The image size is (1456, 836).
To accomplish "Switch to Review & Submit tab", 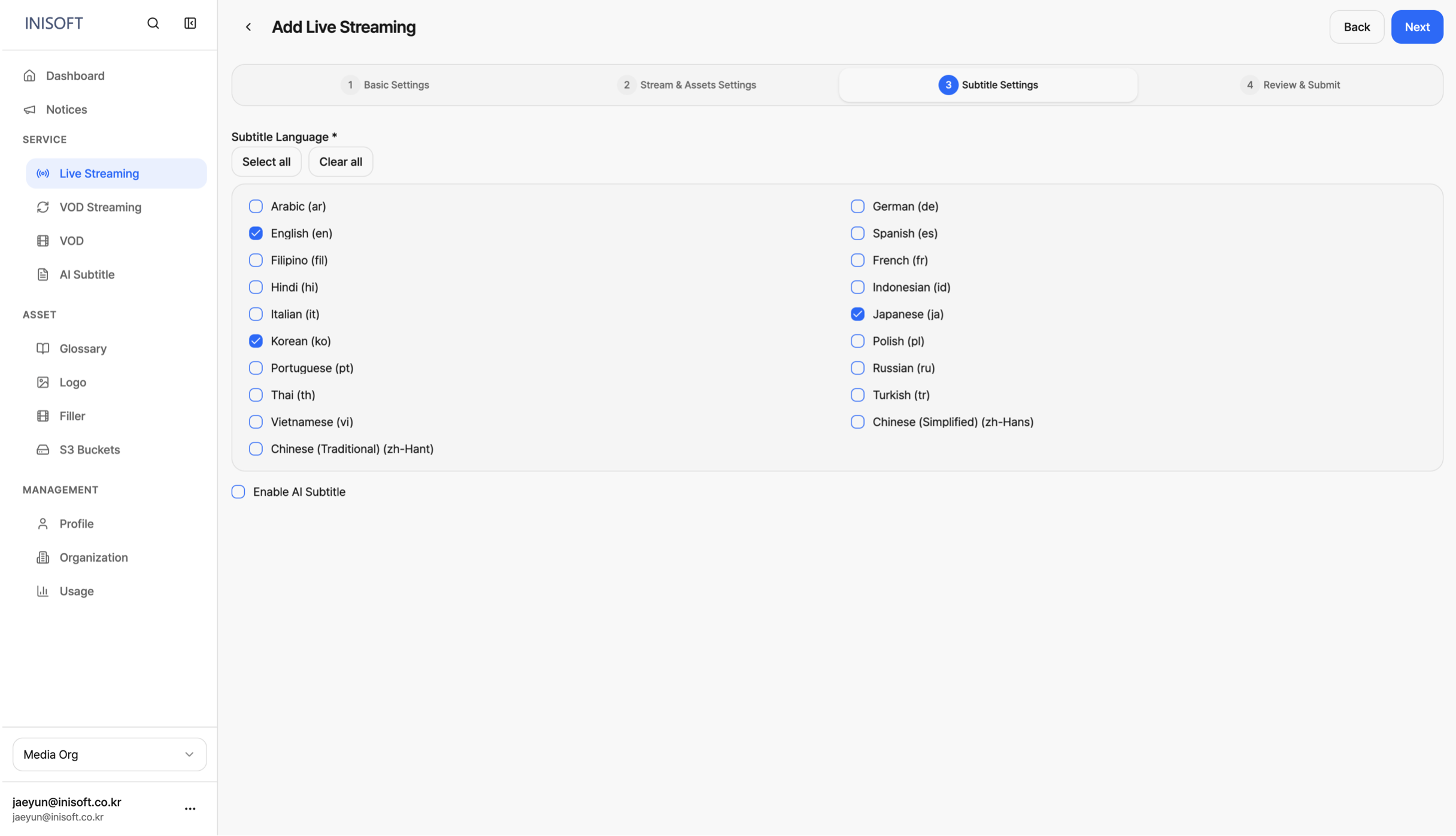I will pos(1290,85).
